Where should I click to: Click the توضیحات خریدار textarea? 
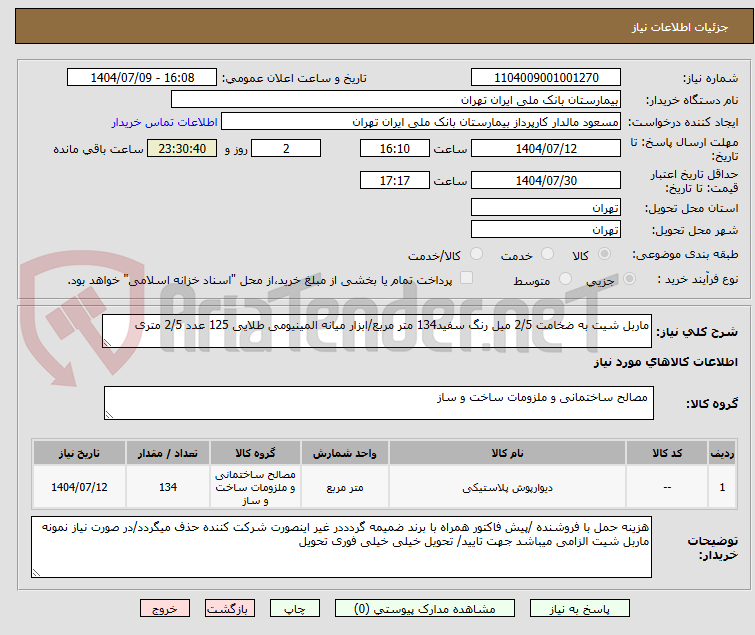tap(341, 547)
